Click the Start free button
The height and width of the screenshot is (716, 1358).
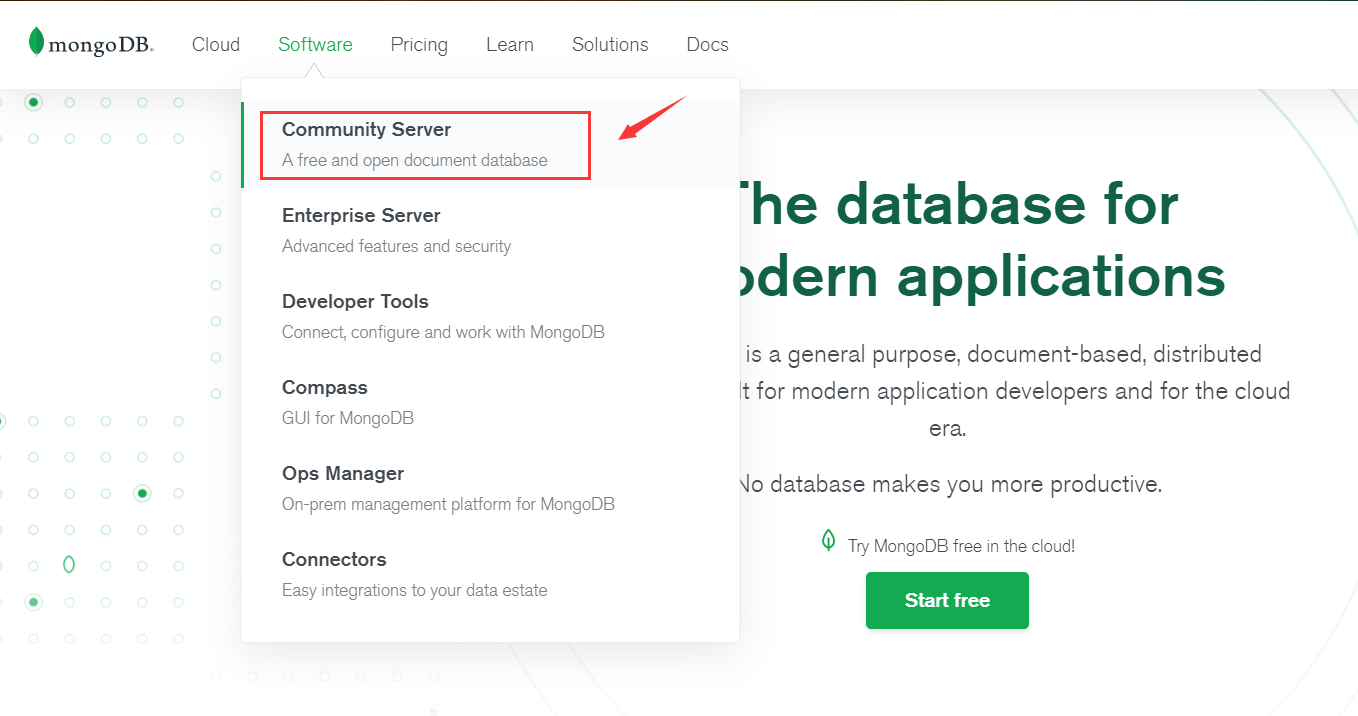point(947,600)
